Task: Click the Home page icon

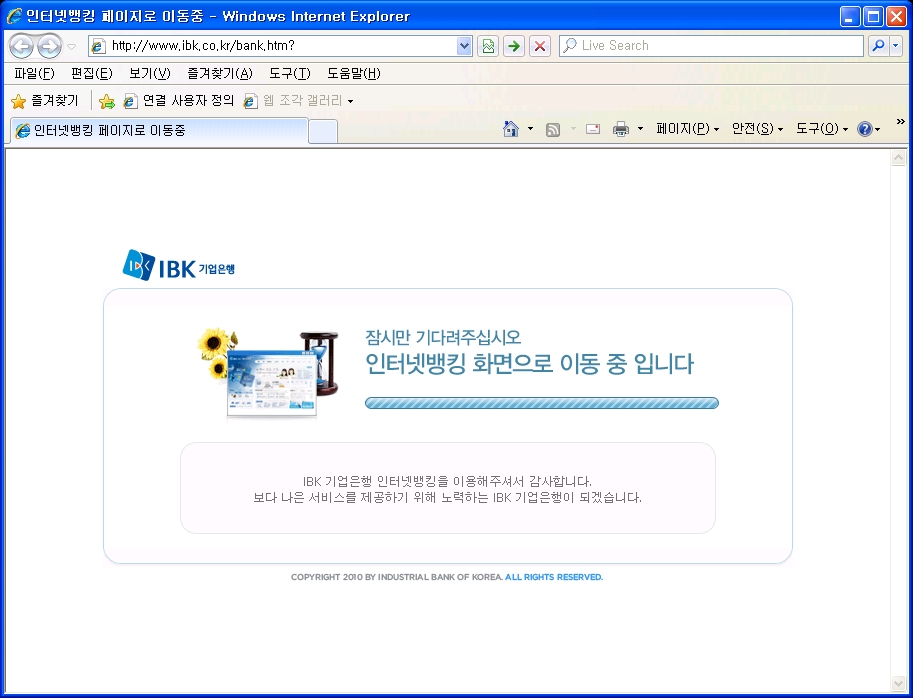Action: click(511, 129)
